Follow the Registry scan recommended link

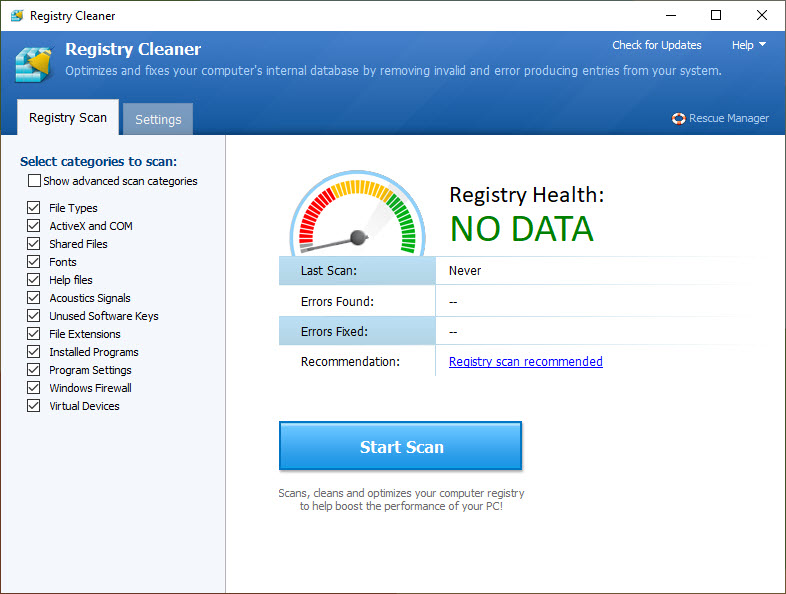(x=525, y=361)
